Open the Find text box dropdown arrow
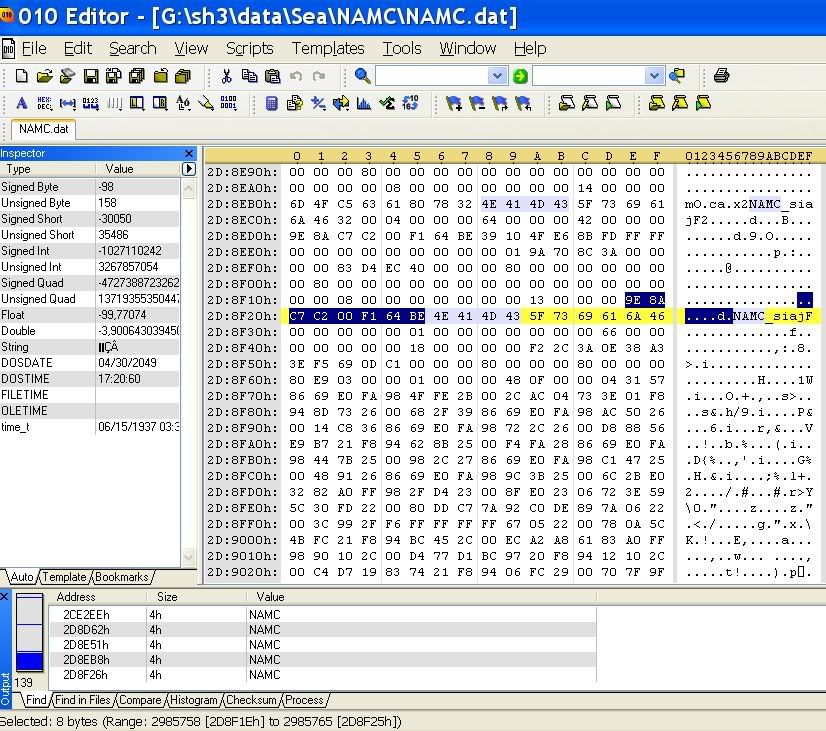Image resolution: width=826 pixels, height=731 pixels. 497,76
